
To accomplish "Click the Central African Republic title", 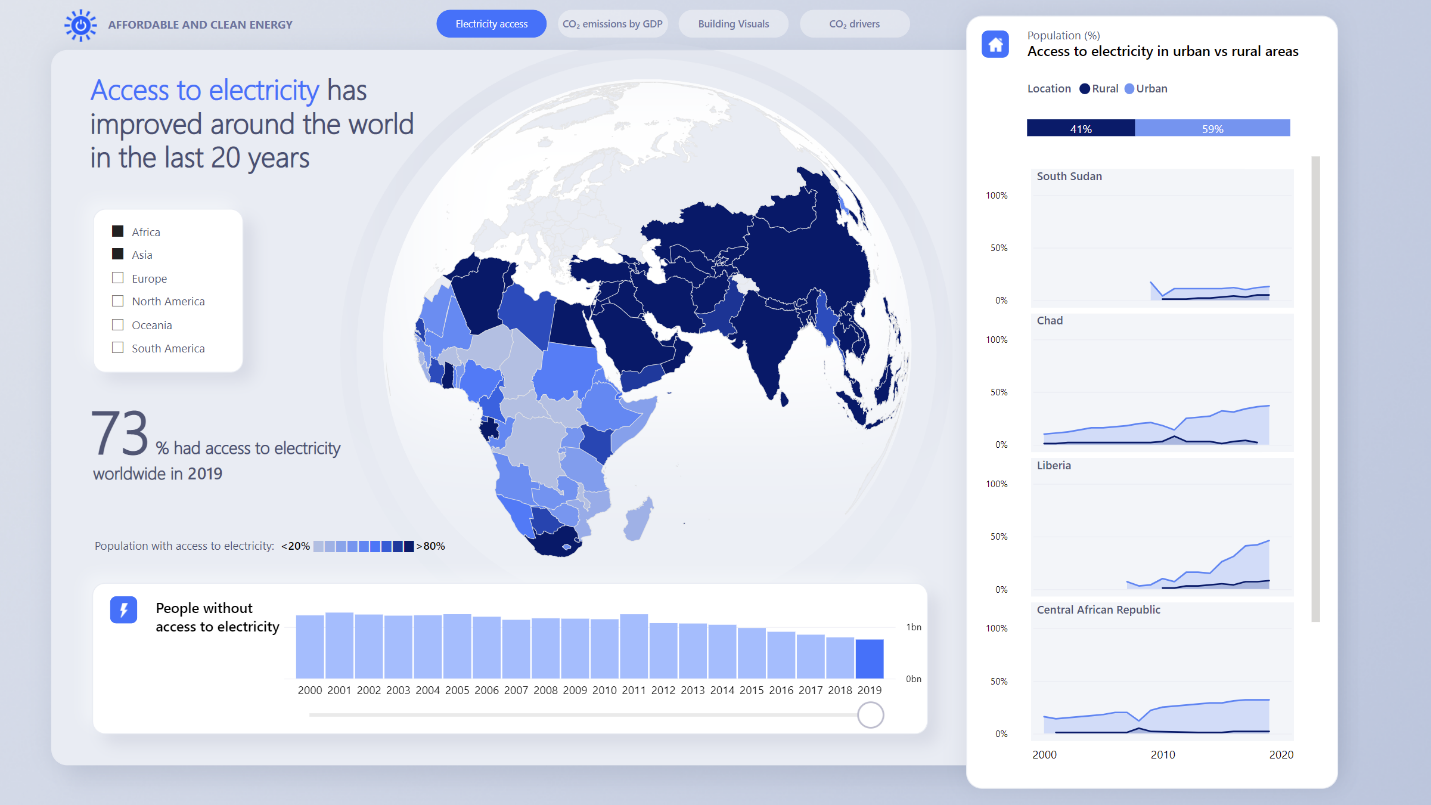I will (1099, 610).
